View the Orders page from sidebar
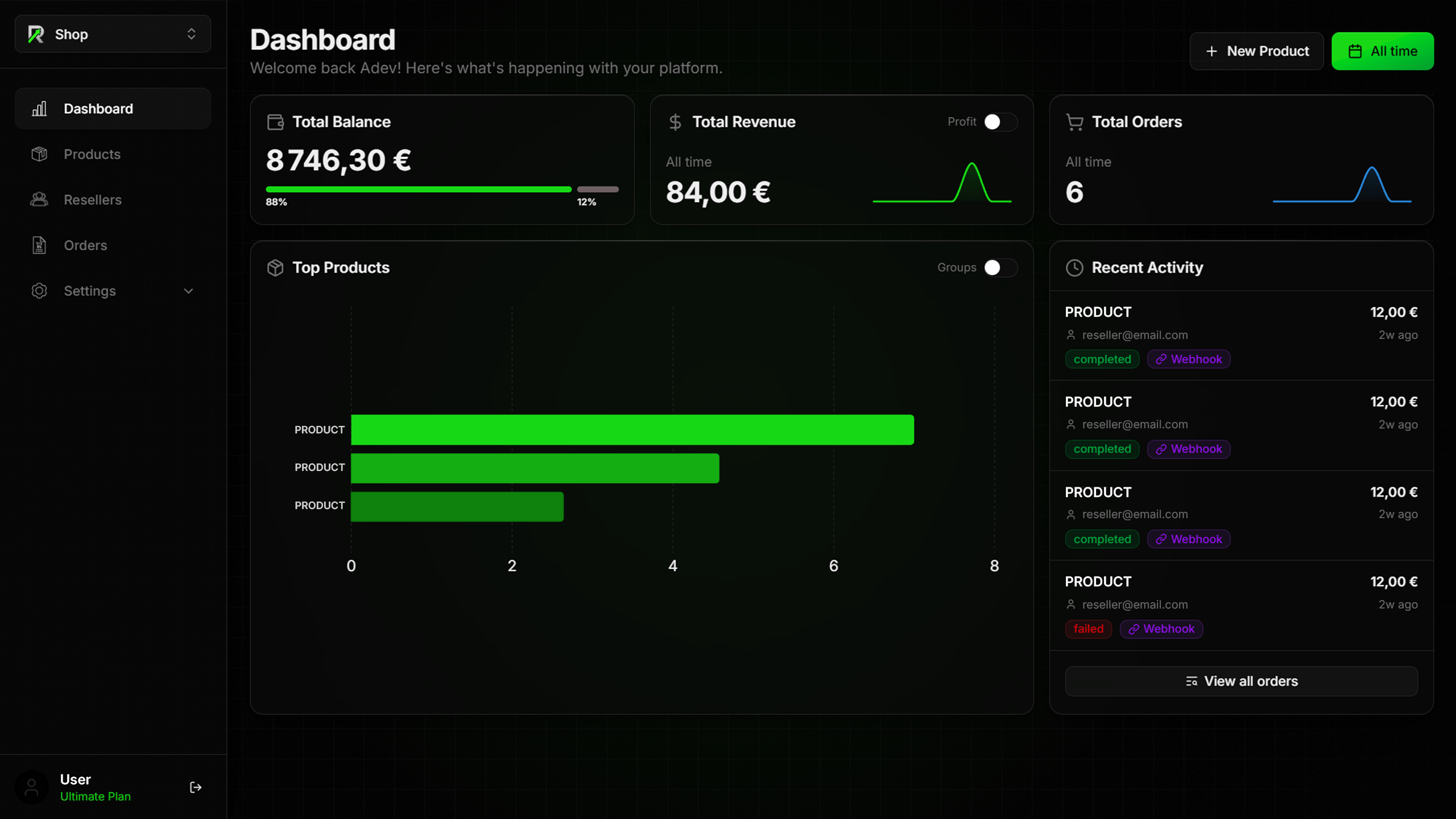Screen dimensions: 1456x819 [85, 245]
